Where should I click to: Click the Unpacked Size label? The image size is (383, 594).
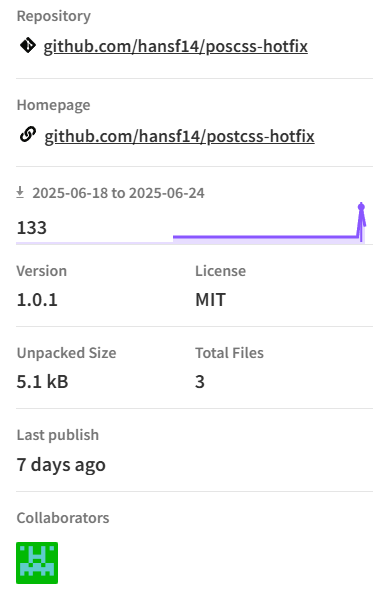tap(66, 353)
